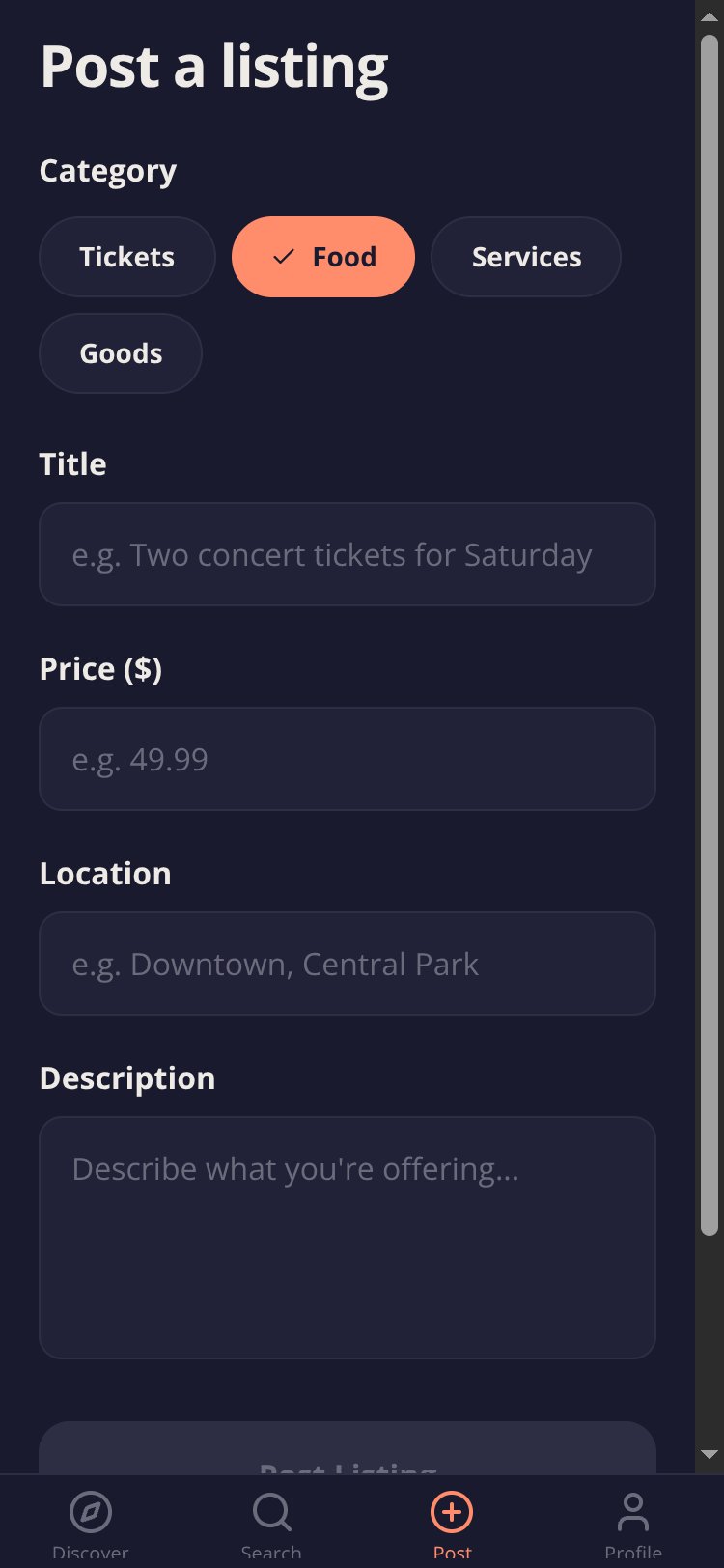The width and height of the screenshot is (724, 1568).
Task: Click inside the Description textarea
Action: pyautogui.click(x=348, y=1238)
